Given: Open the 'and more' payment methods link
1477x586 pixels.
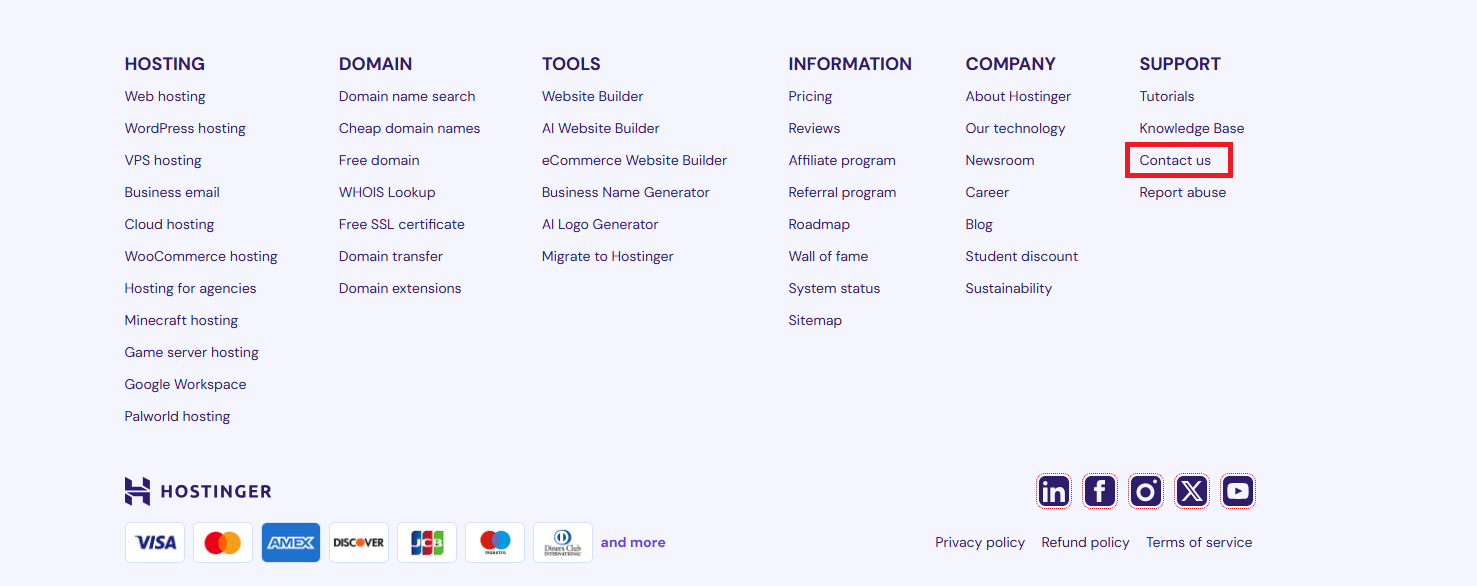Looking at the screenshot, I should 633,542.
